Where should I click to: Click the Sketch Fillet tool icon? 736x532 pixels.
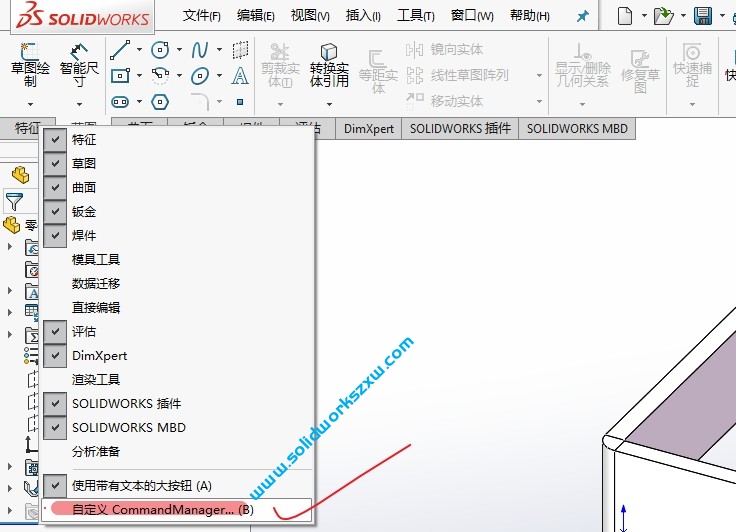(200, 100)
